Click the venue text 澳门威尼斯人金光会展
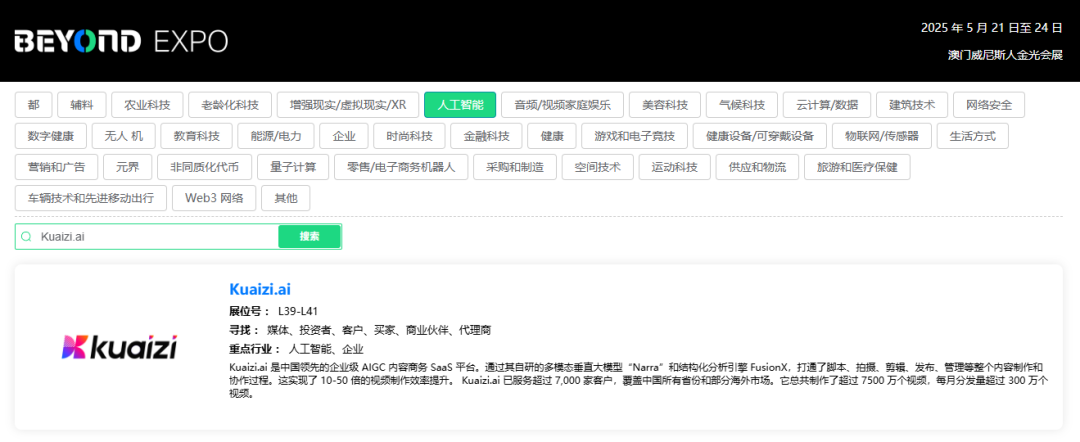Screen dimensions: 1080x442 point(1005,55)
